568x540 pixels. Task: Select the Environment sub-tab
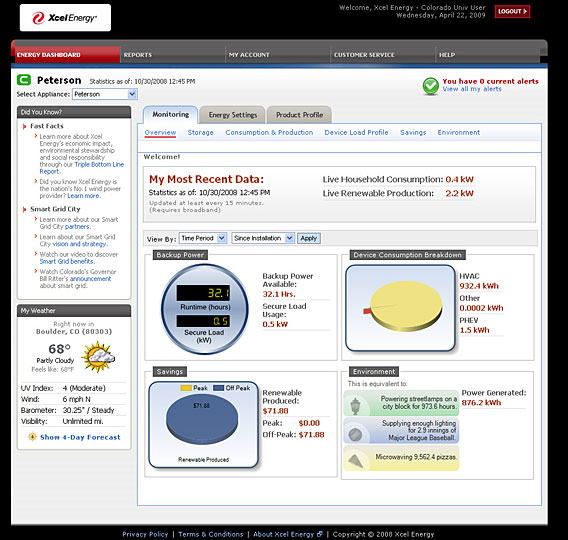[459, 133]
